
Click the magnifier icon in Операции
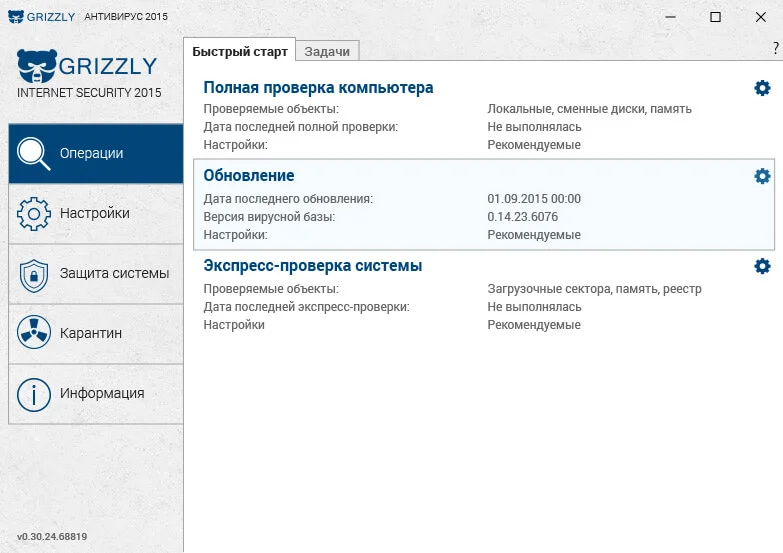tap(33, 153)
